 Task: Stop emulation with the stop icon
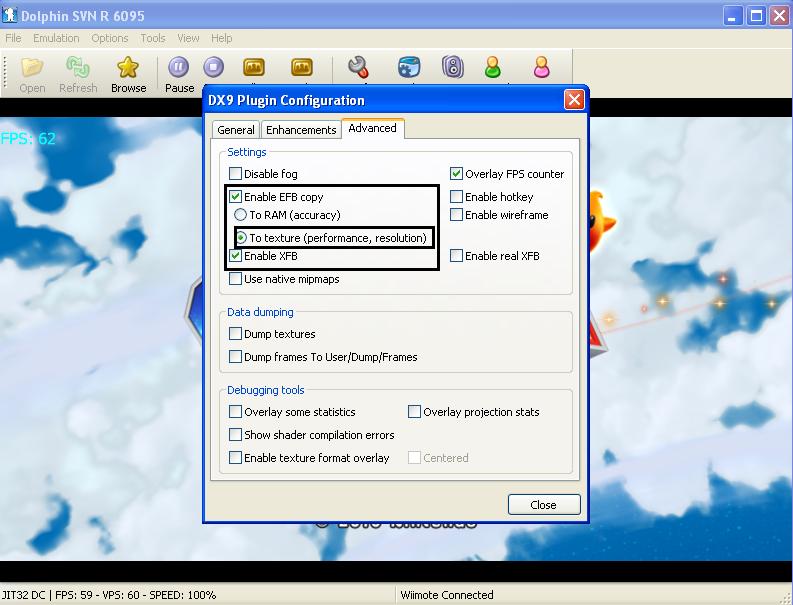pyautogui.click(x=213, y=67)
